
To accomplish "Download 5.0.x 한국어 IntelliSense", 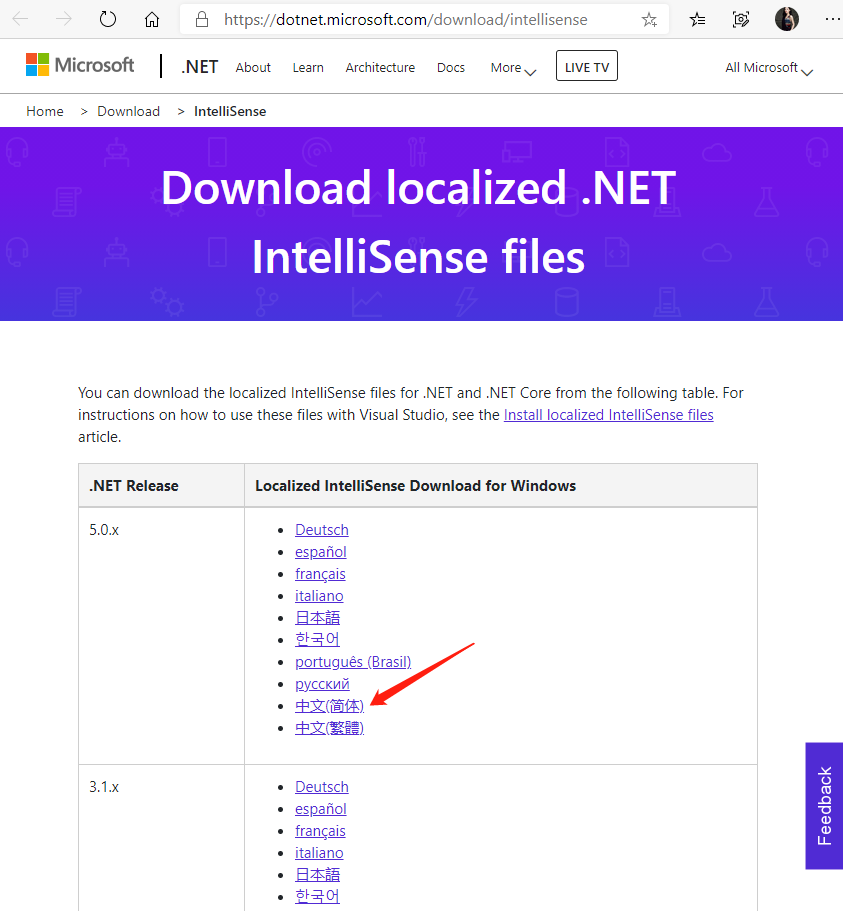I will click(317, 640).
